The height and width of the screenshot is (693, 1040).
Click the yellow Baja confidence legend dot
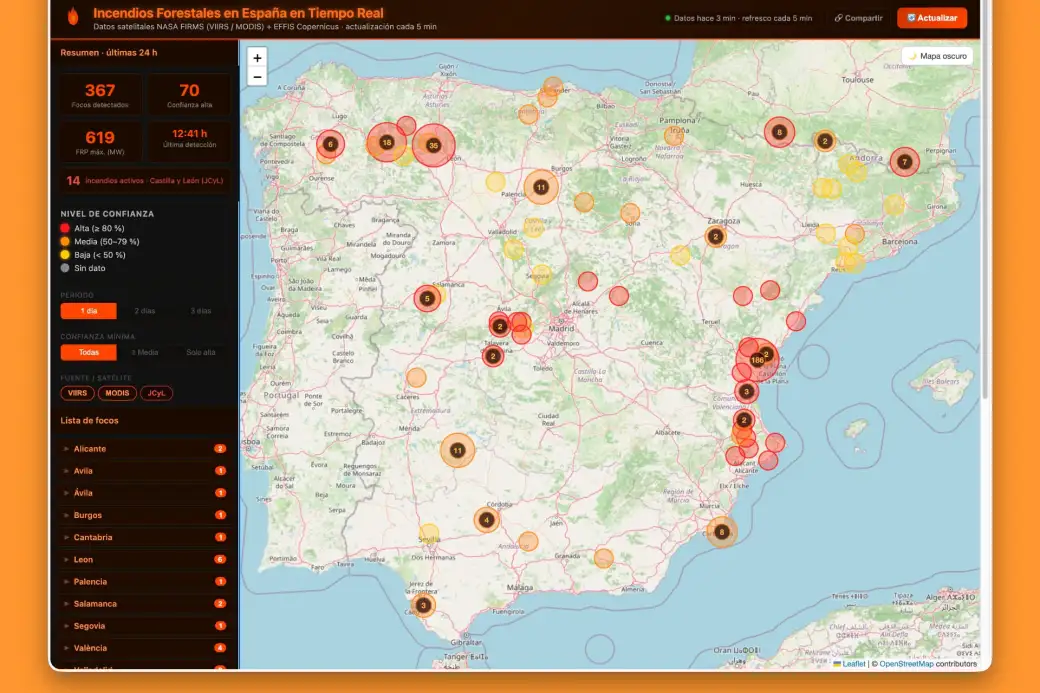click(x=65, y=255)
